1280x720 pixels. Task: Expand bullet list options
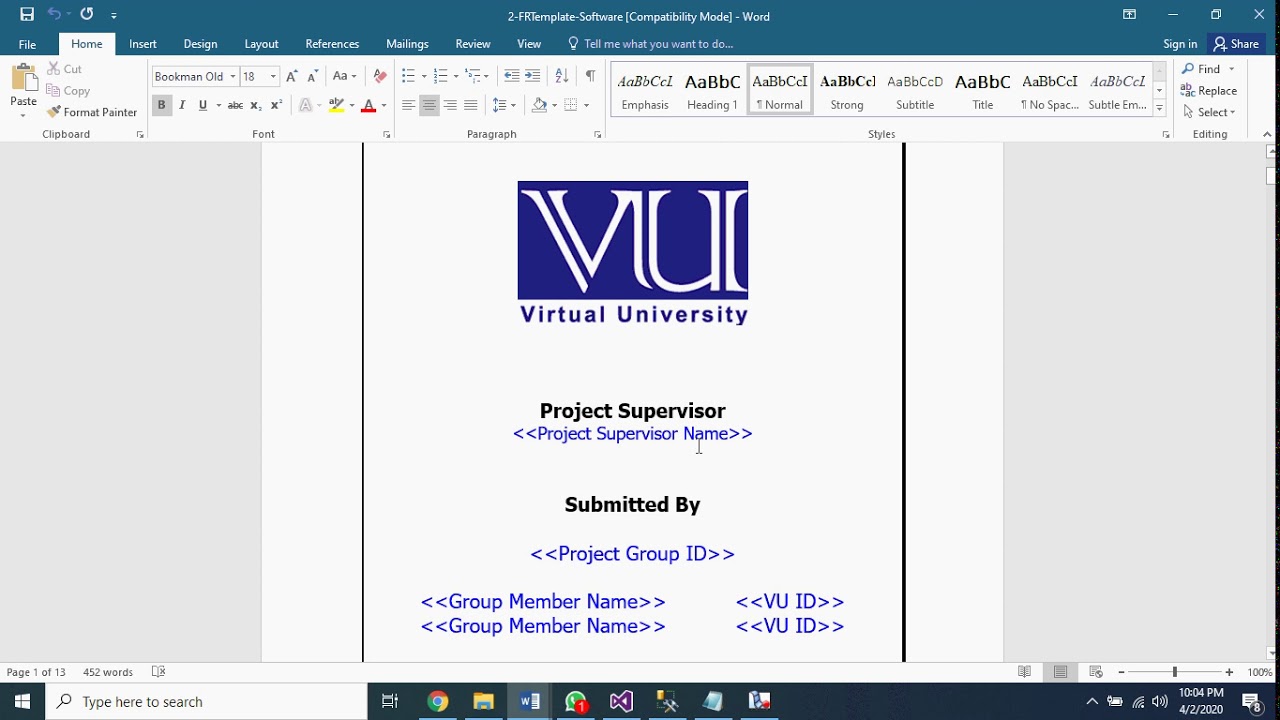click(x=424, y=76)
